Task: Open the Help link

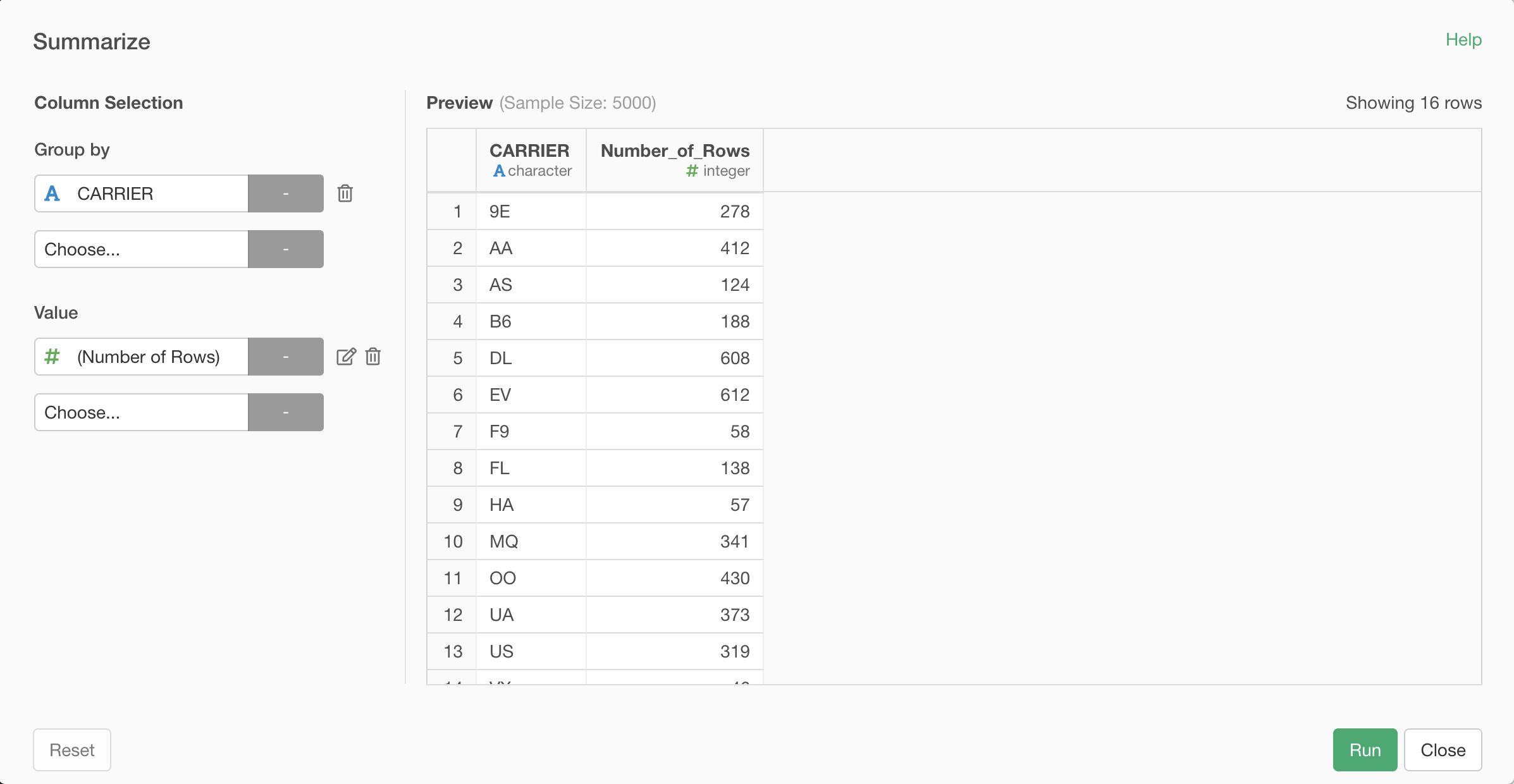Action: 1463,40
